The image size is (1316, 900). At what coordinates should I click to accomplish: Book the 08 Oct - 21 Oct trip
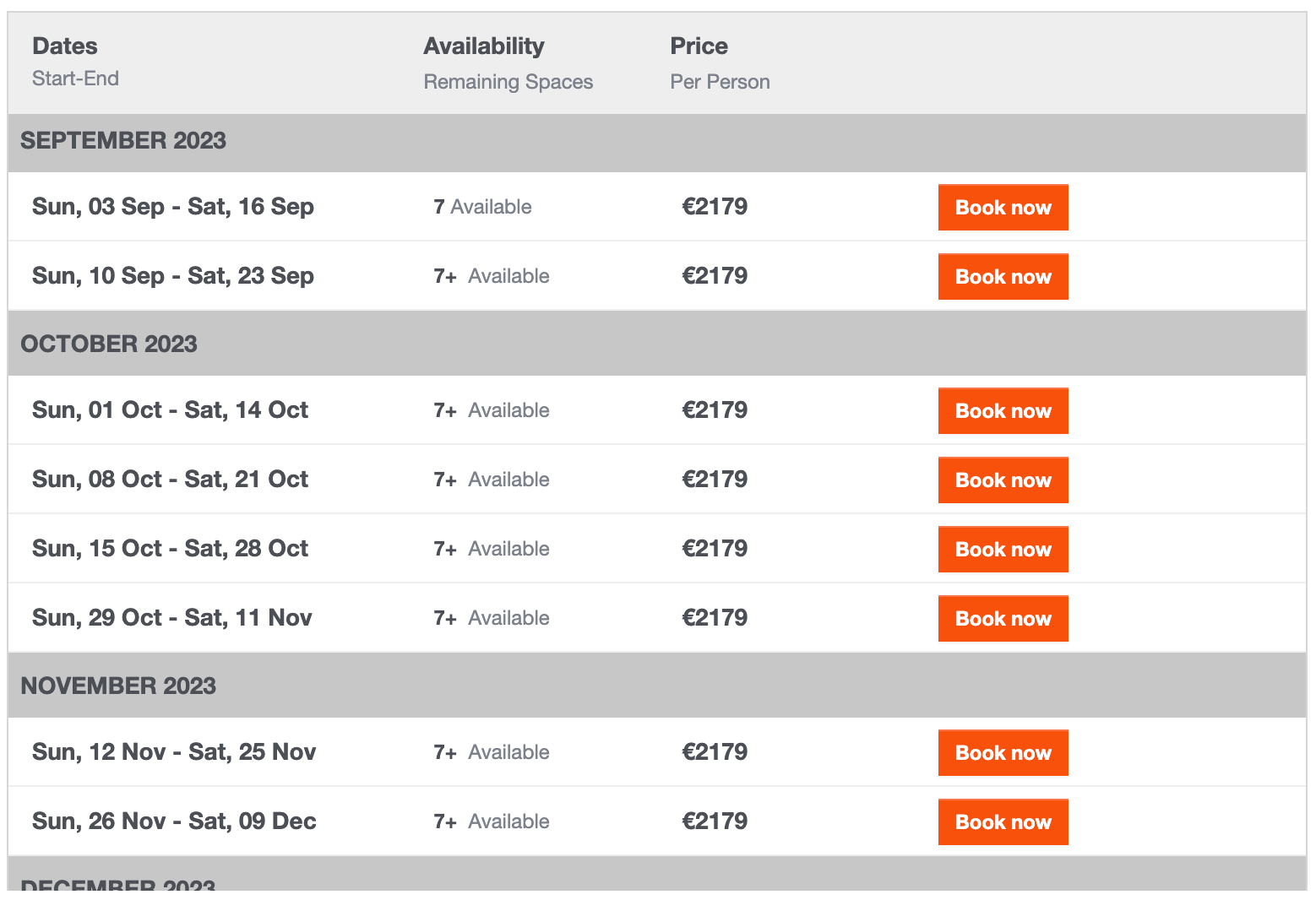point(1003,480)
